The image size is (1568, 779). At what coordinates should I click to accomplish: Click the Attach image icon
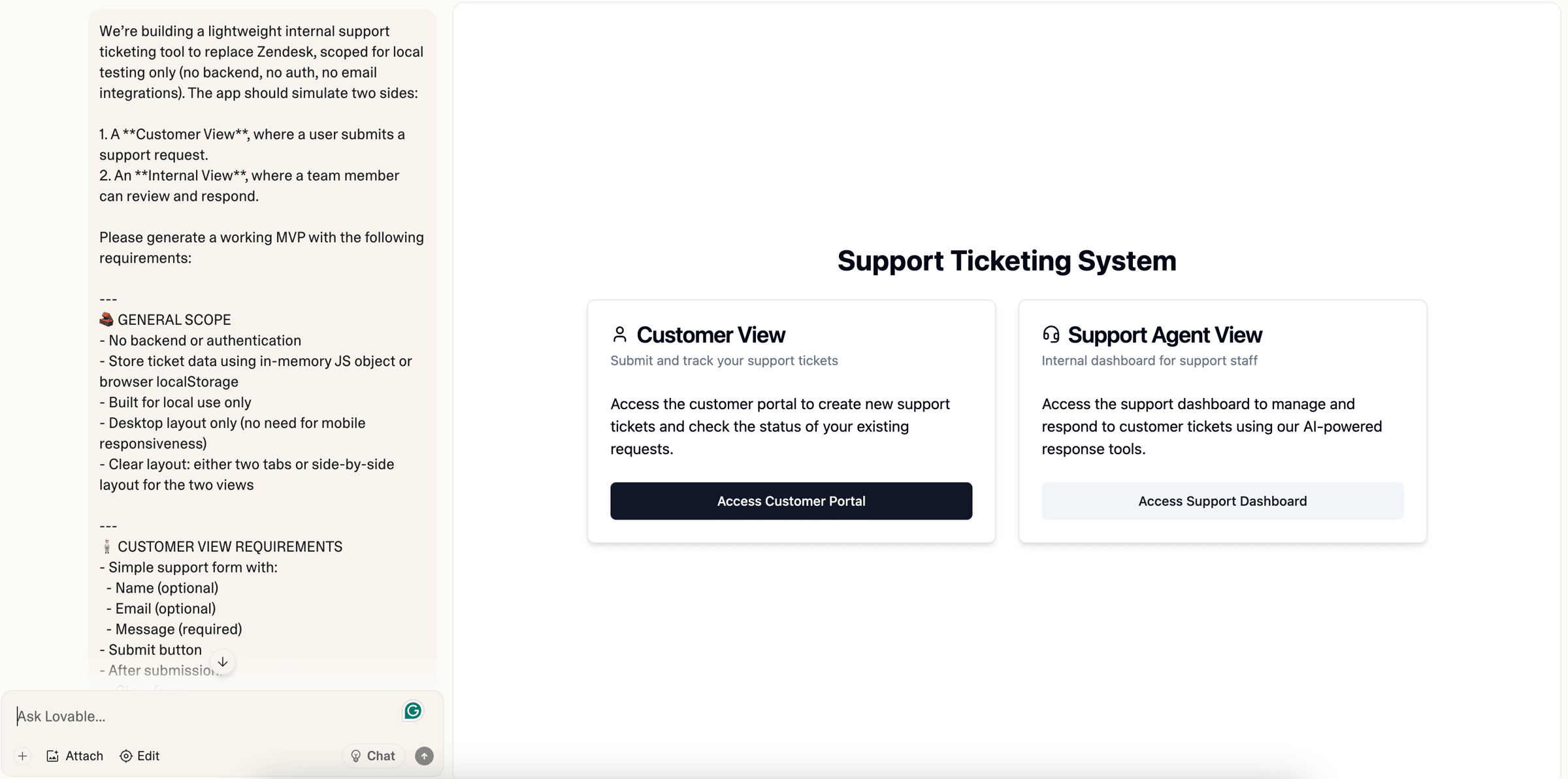(53, 756)
